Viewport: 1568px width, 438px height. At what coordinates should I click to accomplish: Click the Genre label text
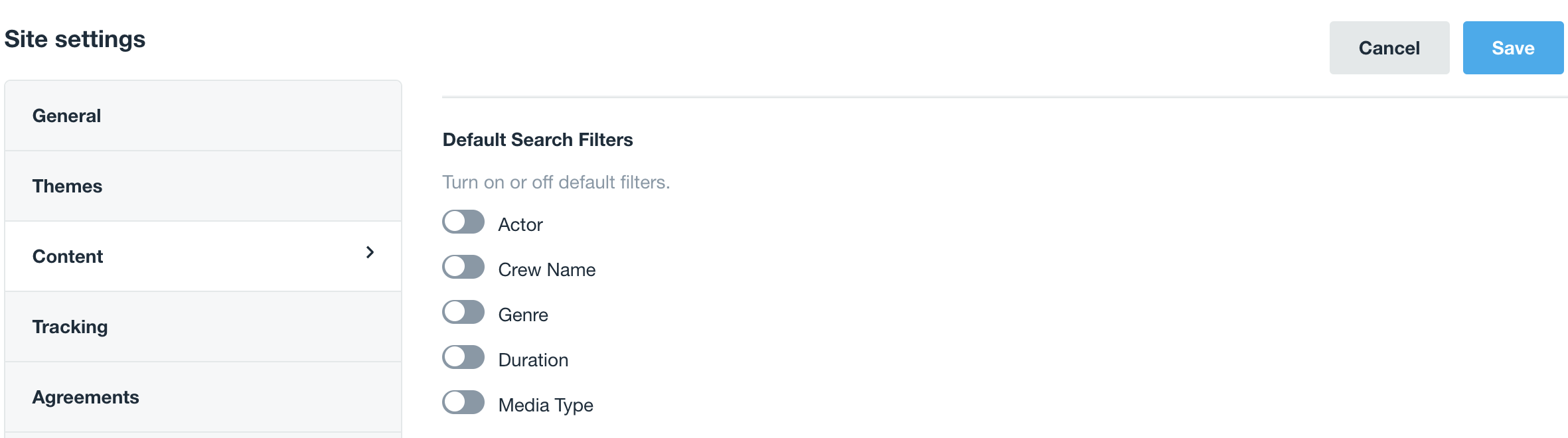click(x=523, y=315)
